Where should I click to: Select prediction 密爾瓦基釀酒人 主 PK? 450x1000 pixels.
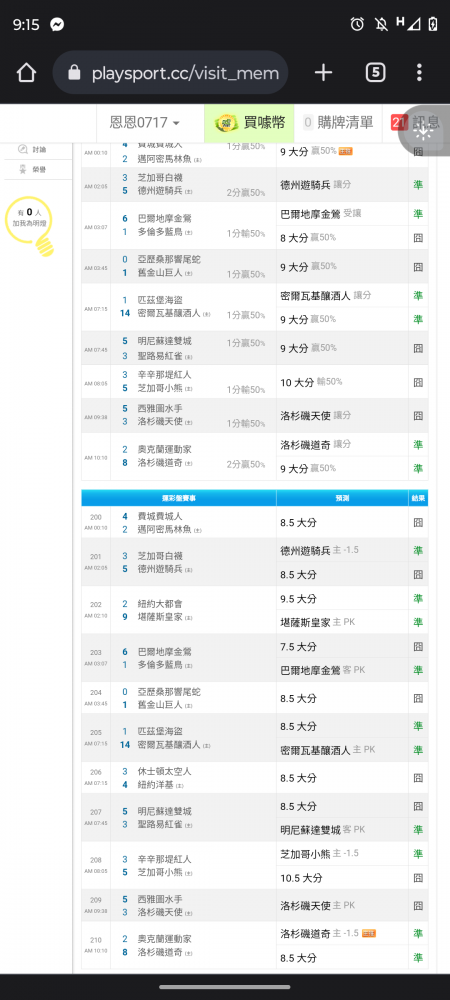[328, 750]
